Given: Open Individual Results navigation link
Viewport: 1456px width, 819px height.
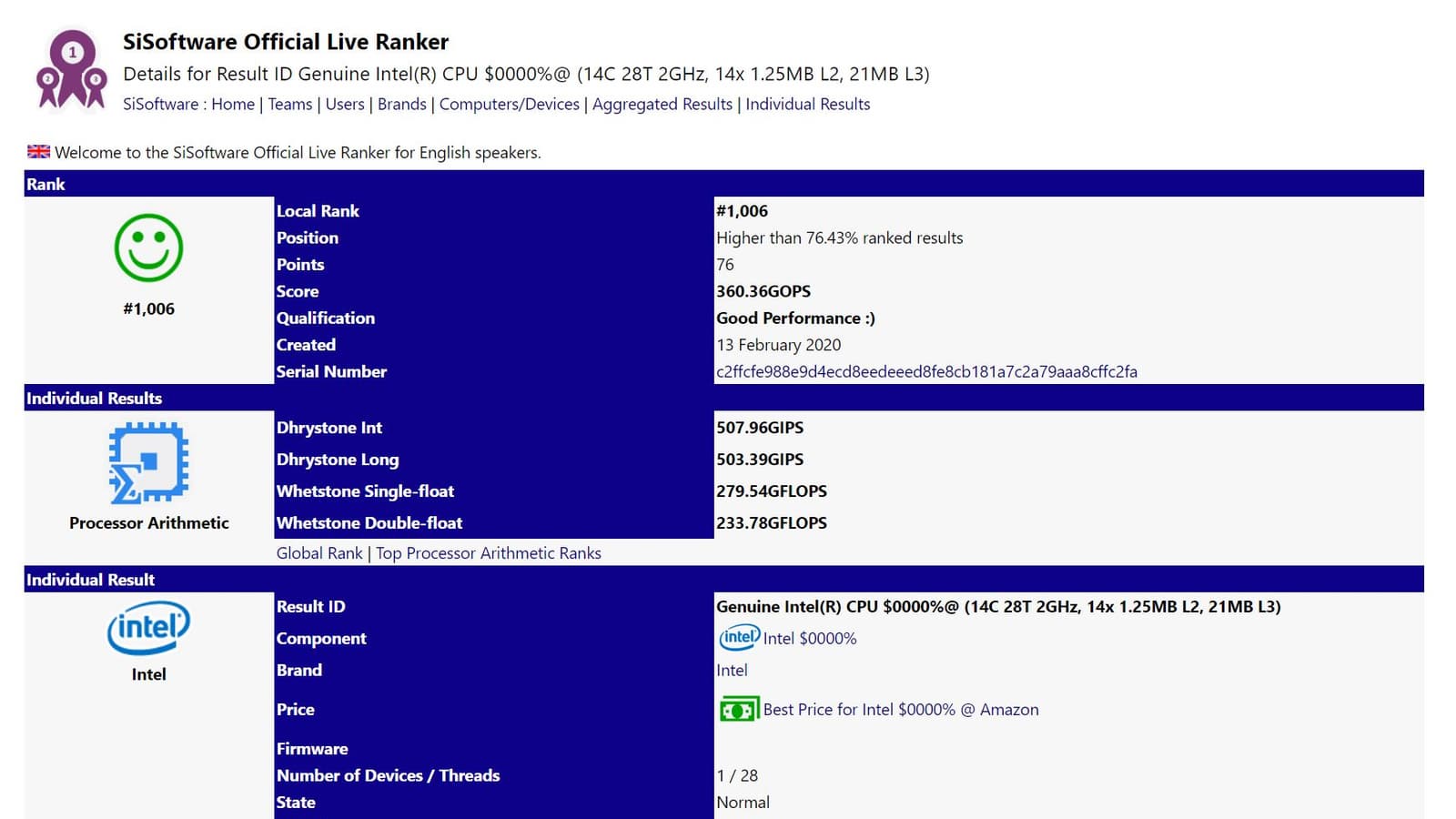Looking at the screenshot, I should pyautogui.click(x=808, y=105).
